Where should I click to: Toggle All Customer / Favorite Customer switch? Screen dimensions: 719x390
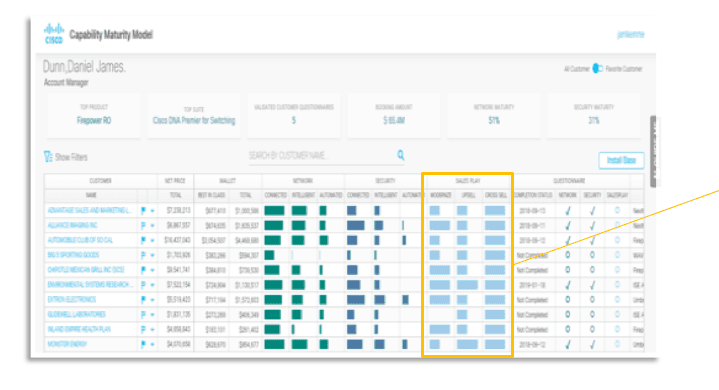point(597,68)
